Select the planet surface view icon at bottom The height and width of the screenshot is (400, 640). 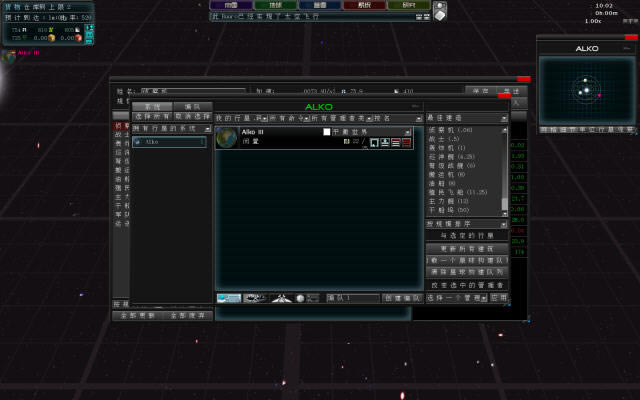coord(229,298)
